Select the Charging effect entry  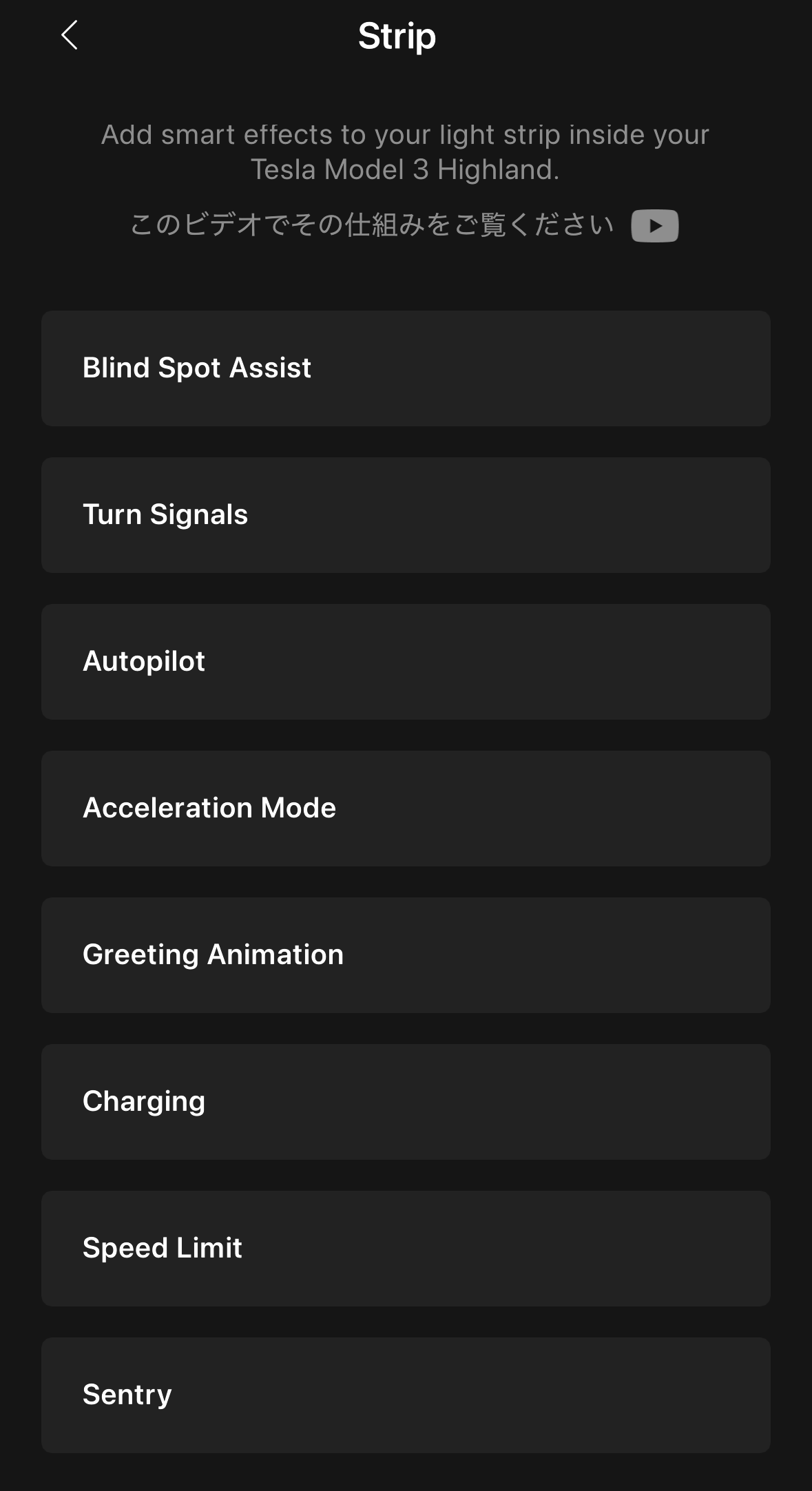pos(406,1102)
